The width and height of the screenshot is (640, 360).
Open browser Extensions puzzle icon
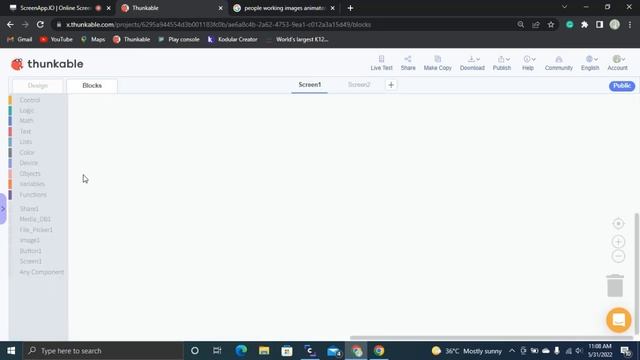tap(584, 24)
